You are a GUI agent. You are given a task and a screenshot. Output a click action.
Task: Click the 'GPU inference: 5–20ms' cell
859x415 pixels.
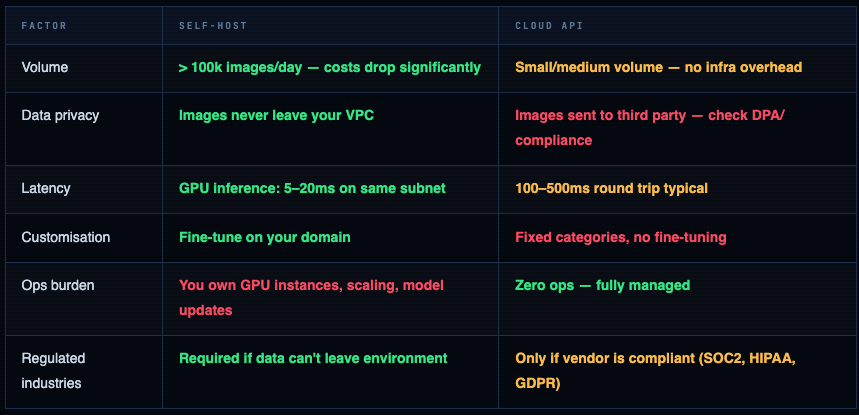311,188
